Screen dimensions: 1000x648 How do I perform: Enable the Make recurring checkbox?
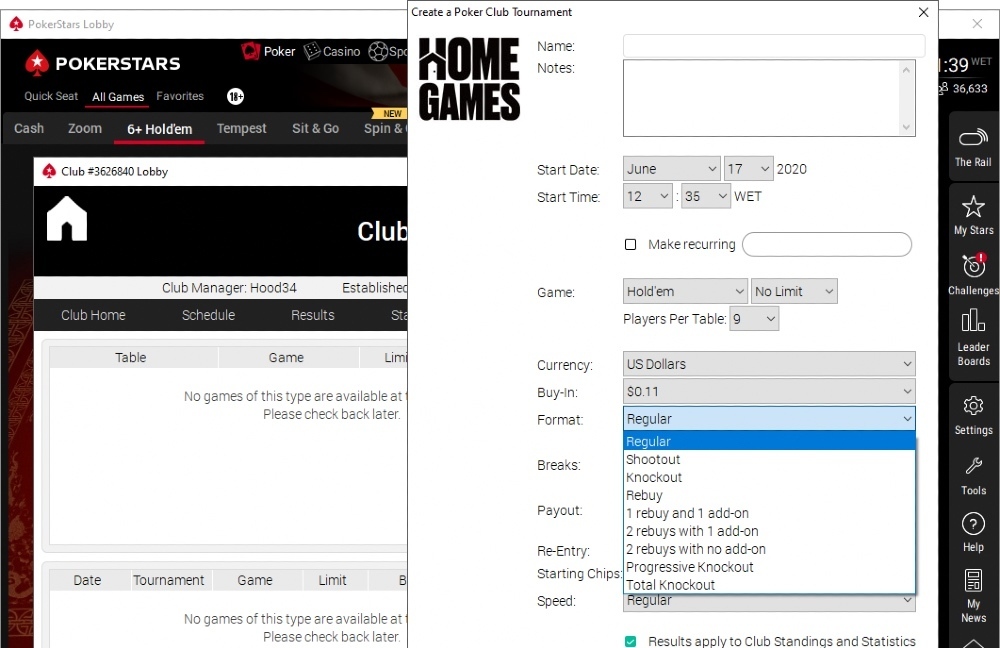[630, 245]
